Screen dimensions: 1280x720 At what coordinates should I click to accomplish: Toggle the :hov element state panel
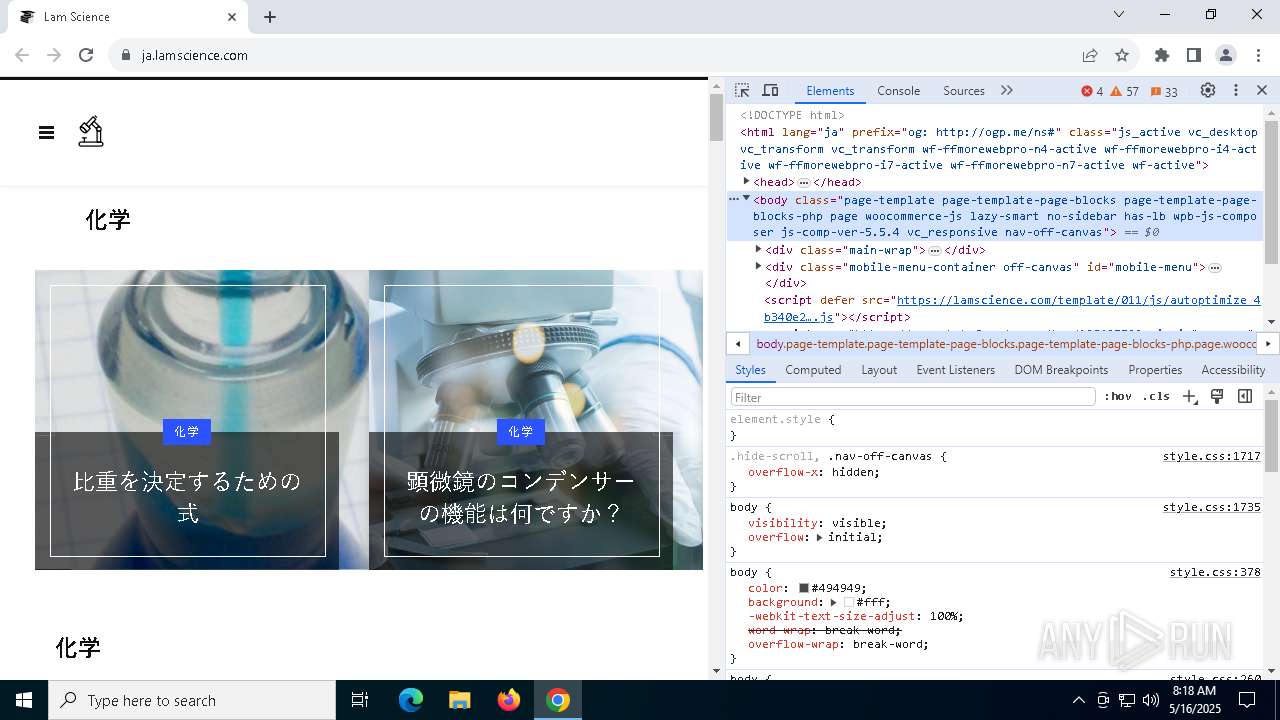point(1118,397)
